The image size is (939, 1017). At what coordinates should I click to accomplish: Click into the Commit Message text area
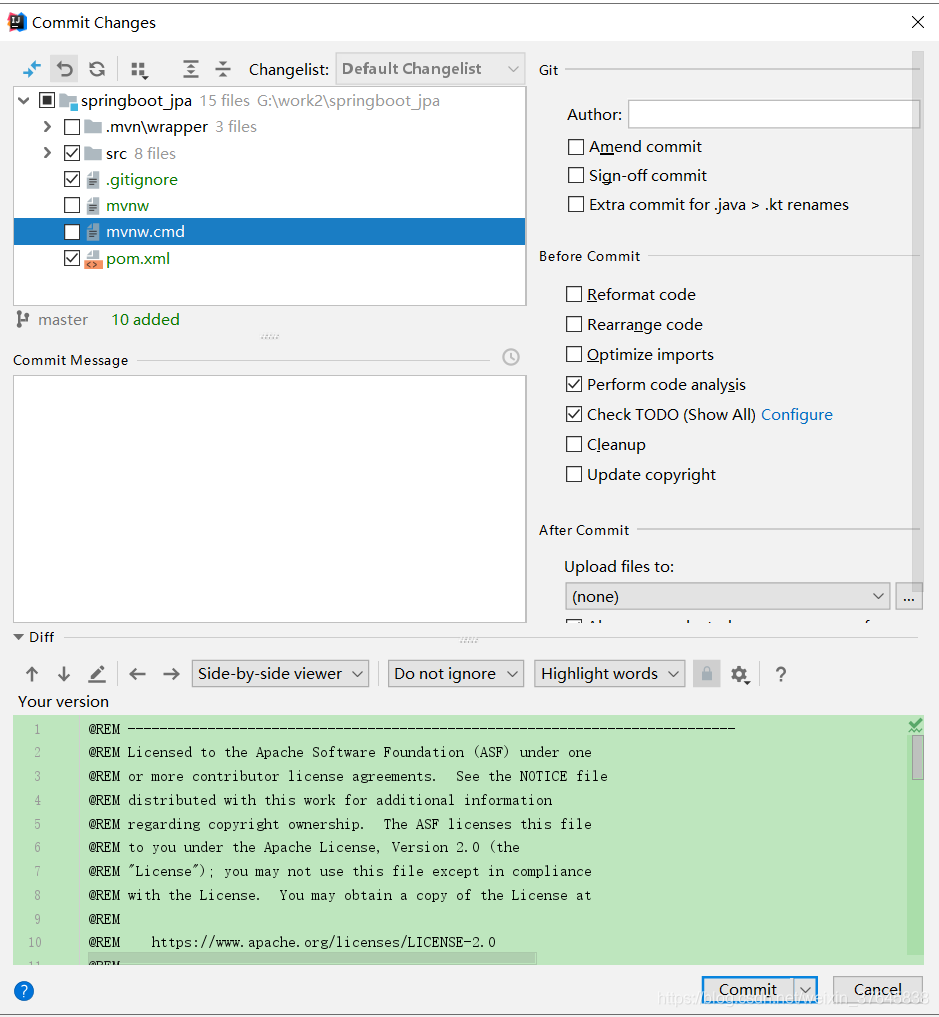269,499
